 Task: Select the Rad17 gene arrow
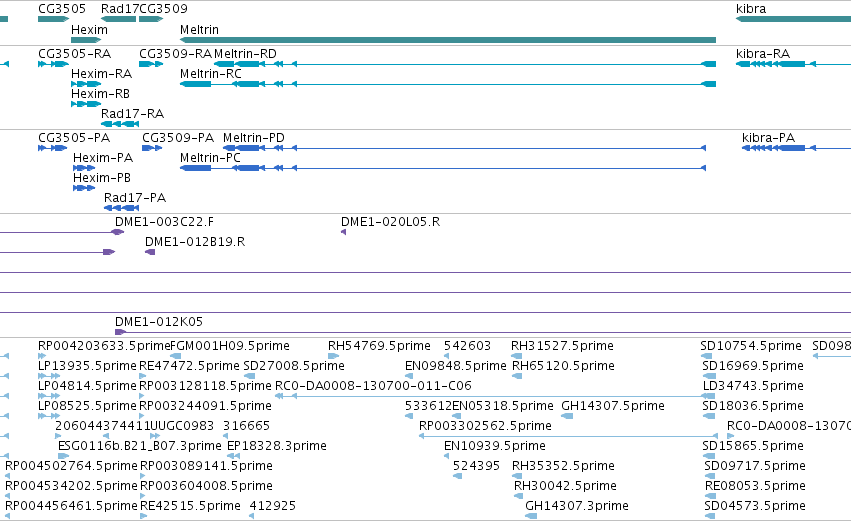click(118, 19)
